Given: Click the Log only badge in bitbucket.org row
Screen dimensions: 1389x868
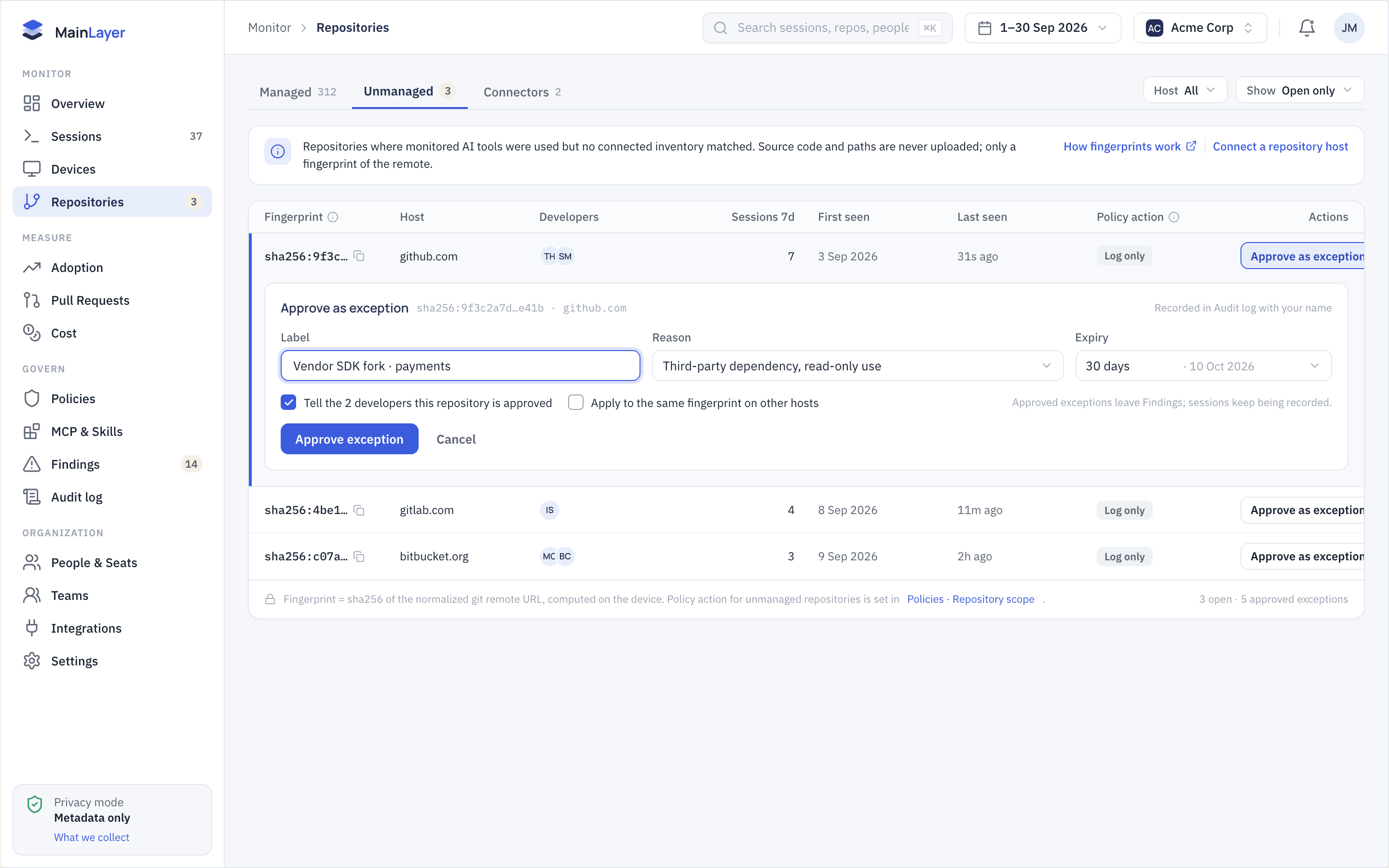Looking at the screenshot, I should 1124,556.
